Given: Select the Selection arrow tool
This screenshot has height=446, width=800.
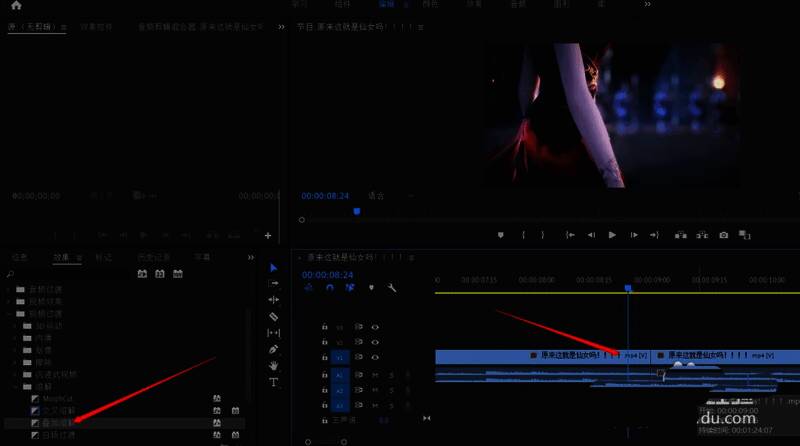Looking at the screenshot, I should coord(274,268).
